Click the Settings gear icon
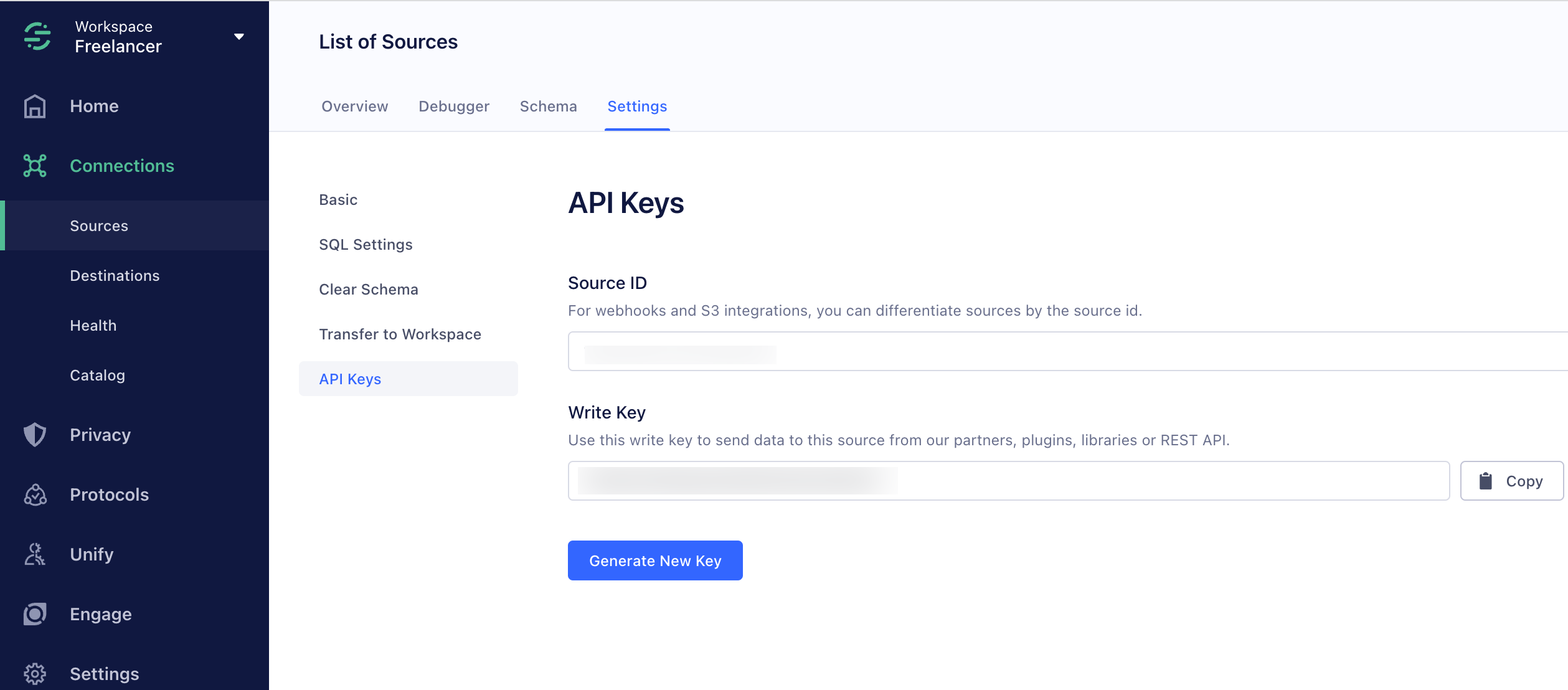Image resolution: width=1568 pixels, height=690 pixels. [x=35, y=674]
